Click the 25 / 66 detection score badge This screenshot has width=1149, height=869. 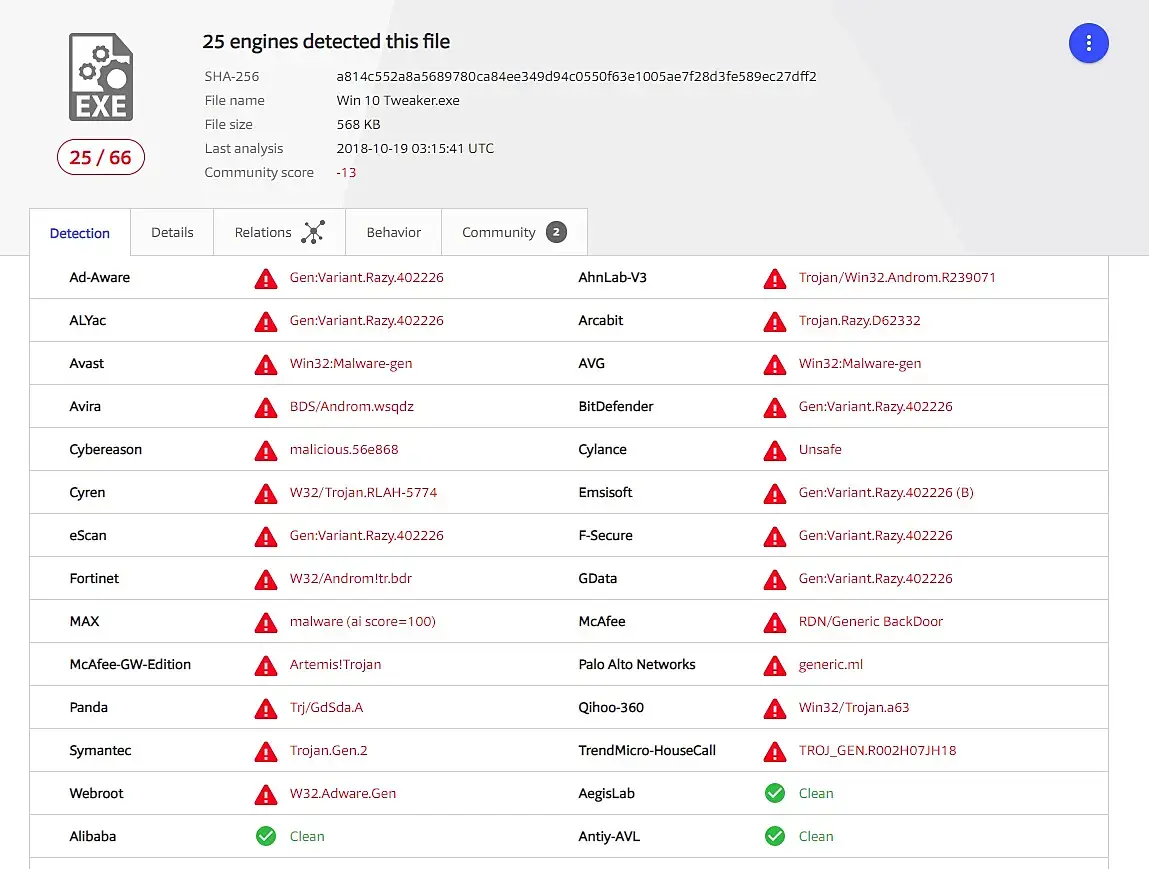(x=100, y=157)
